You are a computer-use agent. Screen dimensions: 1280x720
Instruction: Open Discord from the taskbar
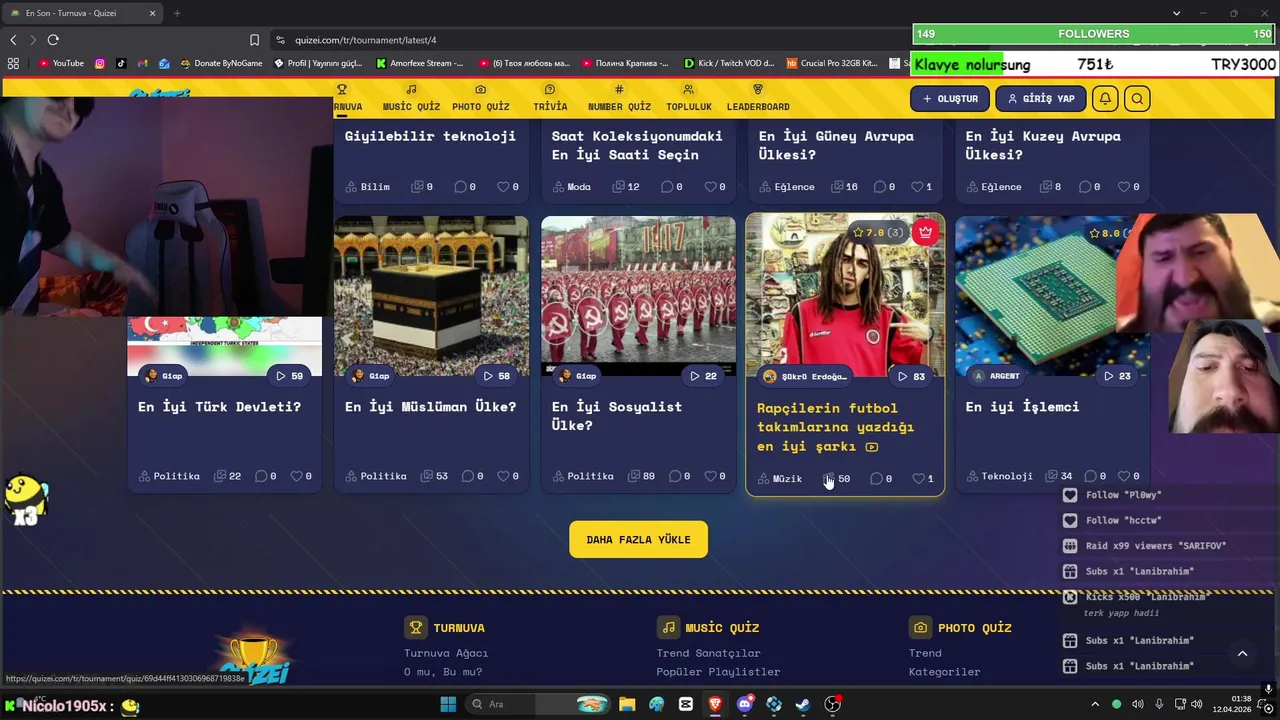[x=744, y=704]
